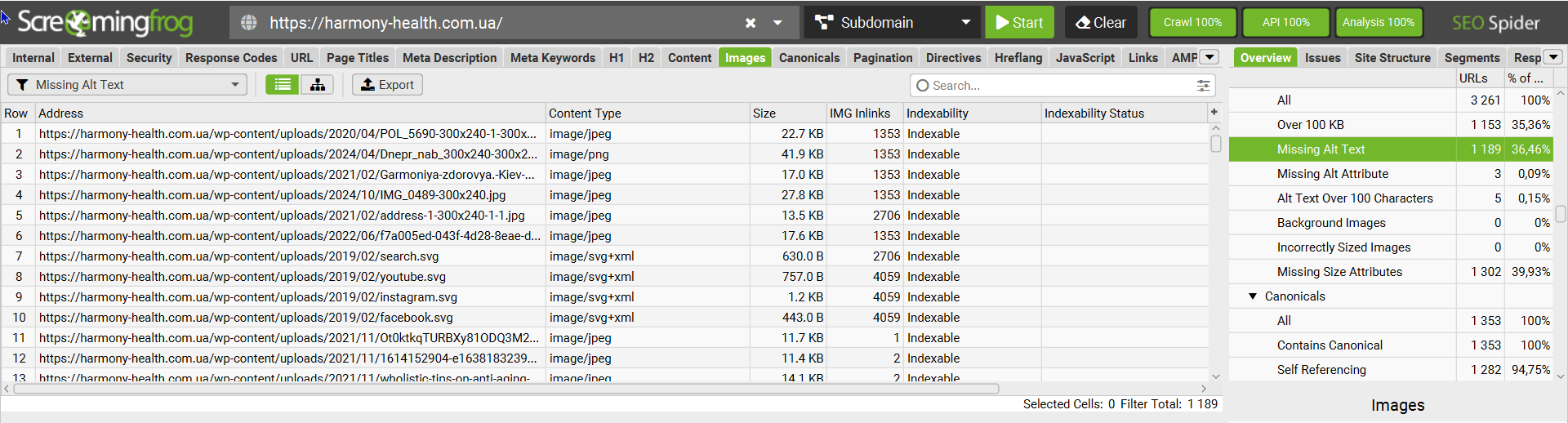Show more main tabs dropdown arrow
1568x423 pixels.
pos(1209,57)
